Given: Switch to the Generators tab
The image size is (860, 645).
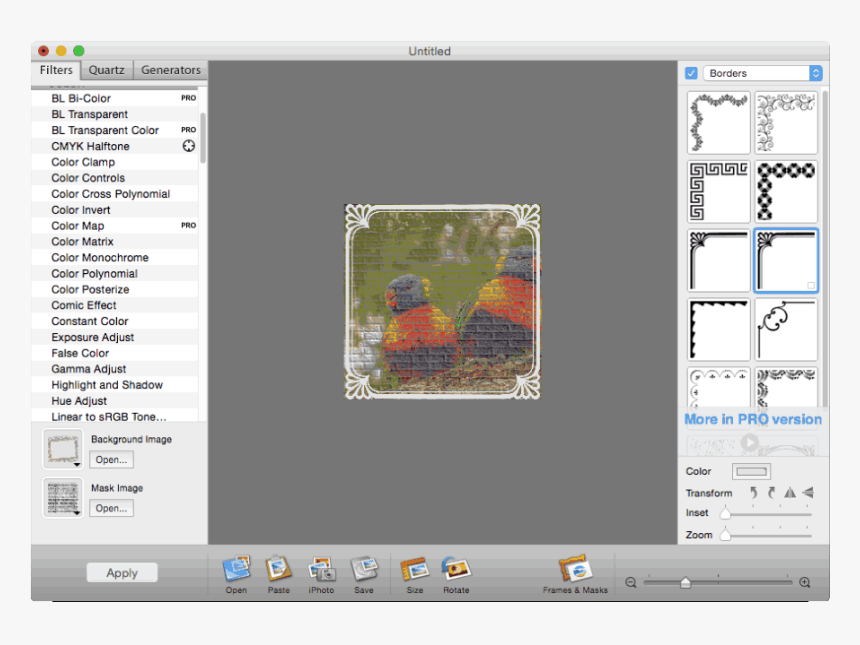Looking at the screenshot, I should point(170,70).
